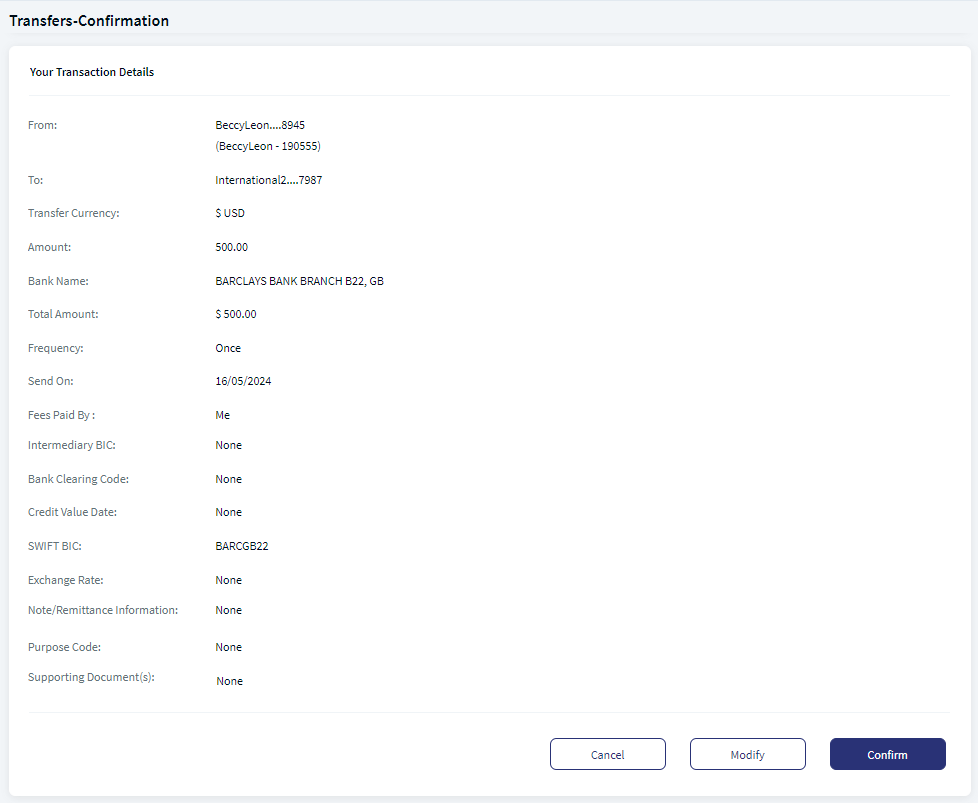Click the Modify button
The height and width of the screenshot is (803, 978).
coord(747,754)
